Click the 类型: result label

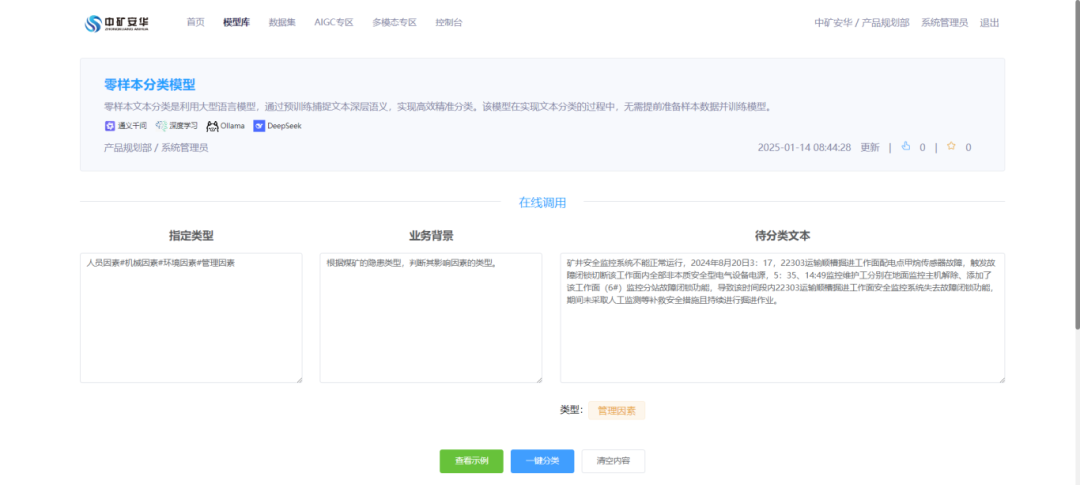[x=571, y=411]
